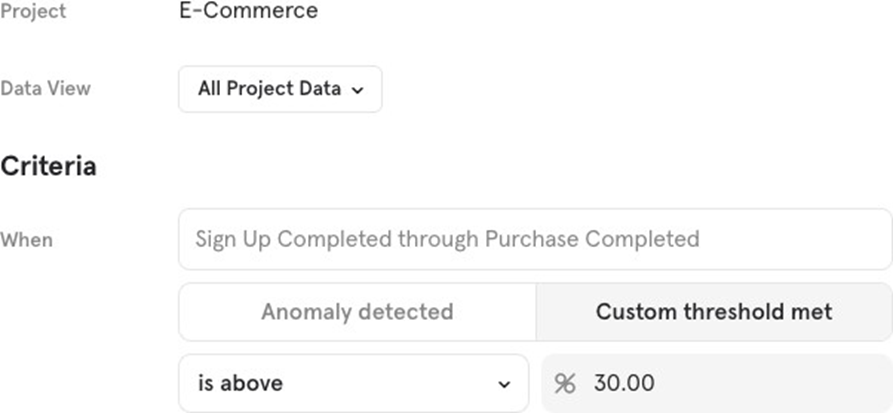Click the "All Project Data" text label
The height and width of the screenshot is (413, 893).
[x=269, y=89]
